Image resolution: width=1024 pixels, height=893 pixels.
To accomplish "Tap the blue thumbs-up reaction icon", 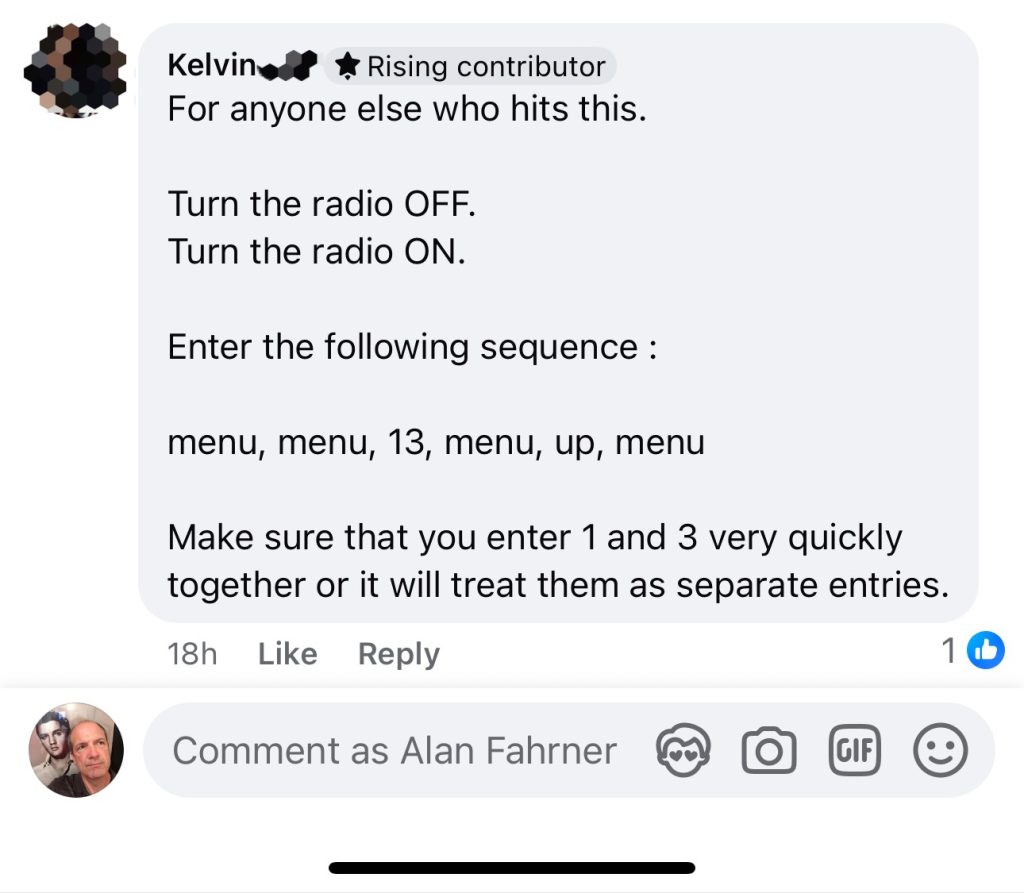I will 986,651.
